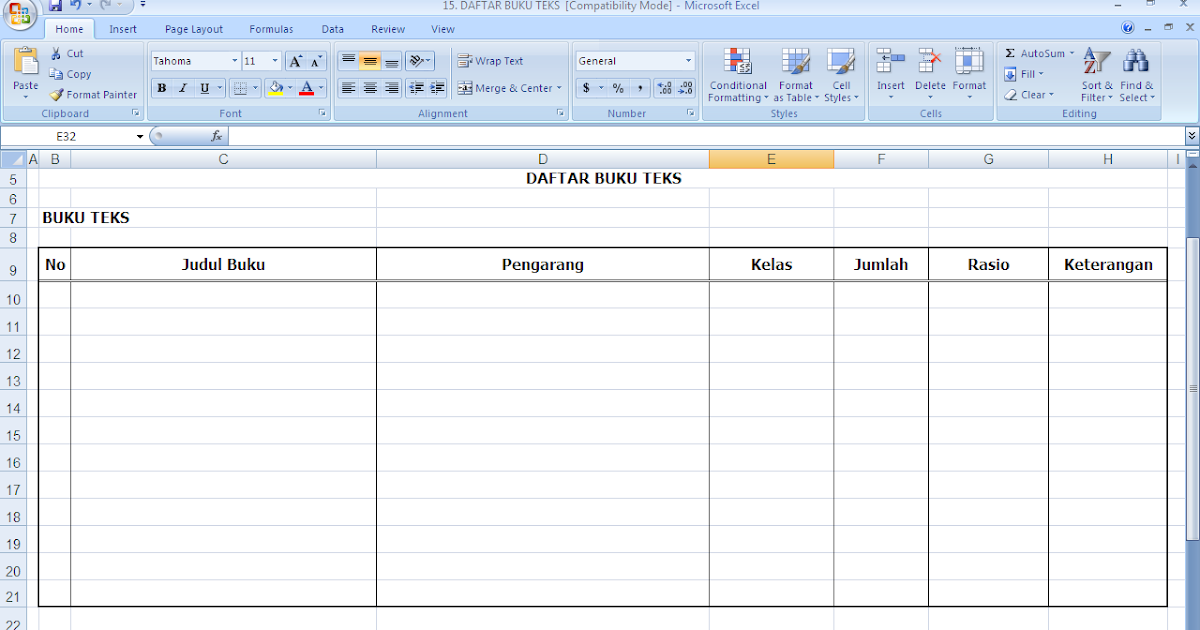Open the Page Layout ribbon tab
This screenshot has height=630, width=1200.
tap(193, 29)
